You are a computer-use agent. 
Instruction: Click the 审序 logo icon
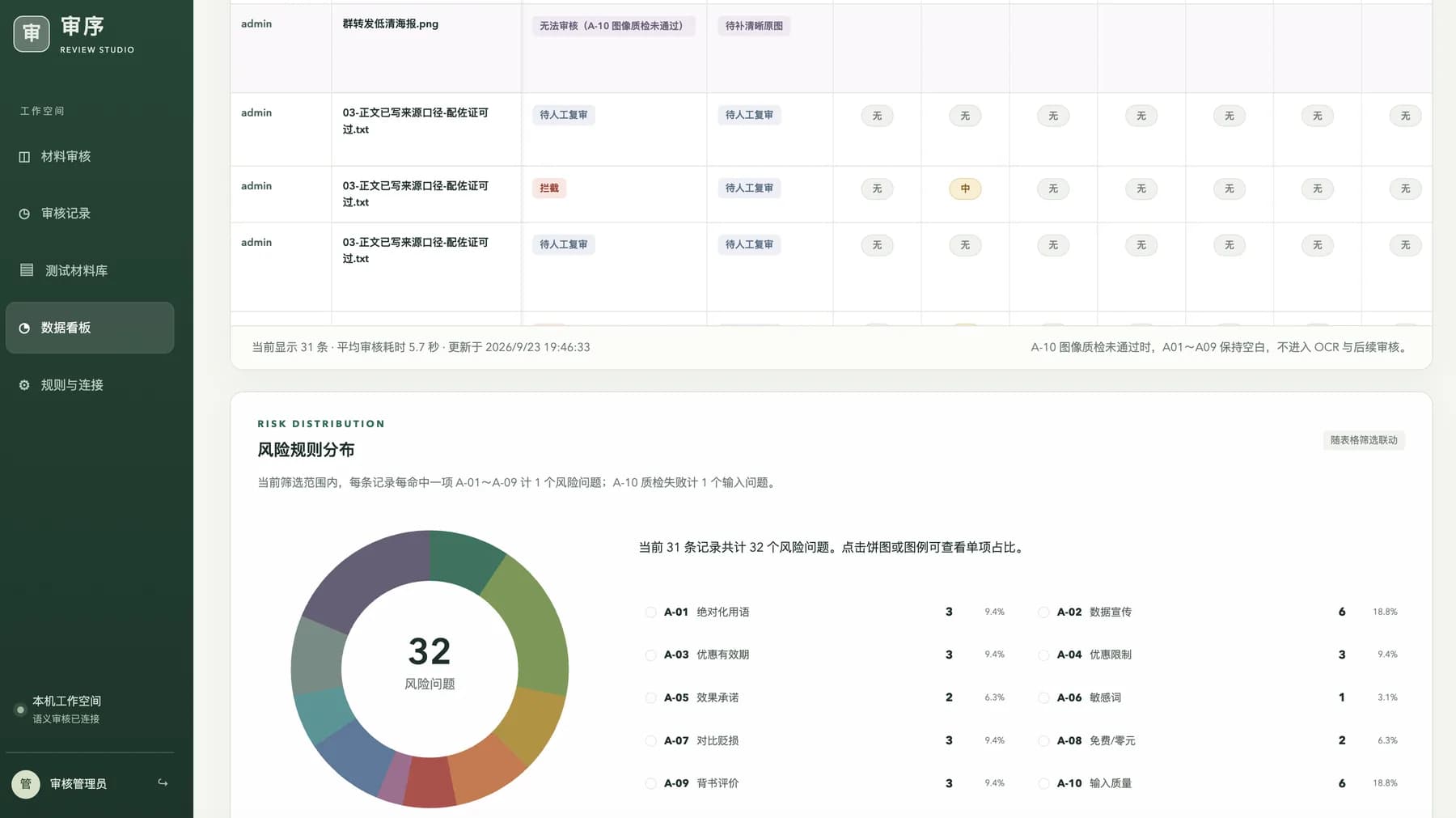point(32,33)
